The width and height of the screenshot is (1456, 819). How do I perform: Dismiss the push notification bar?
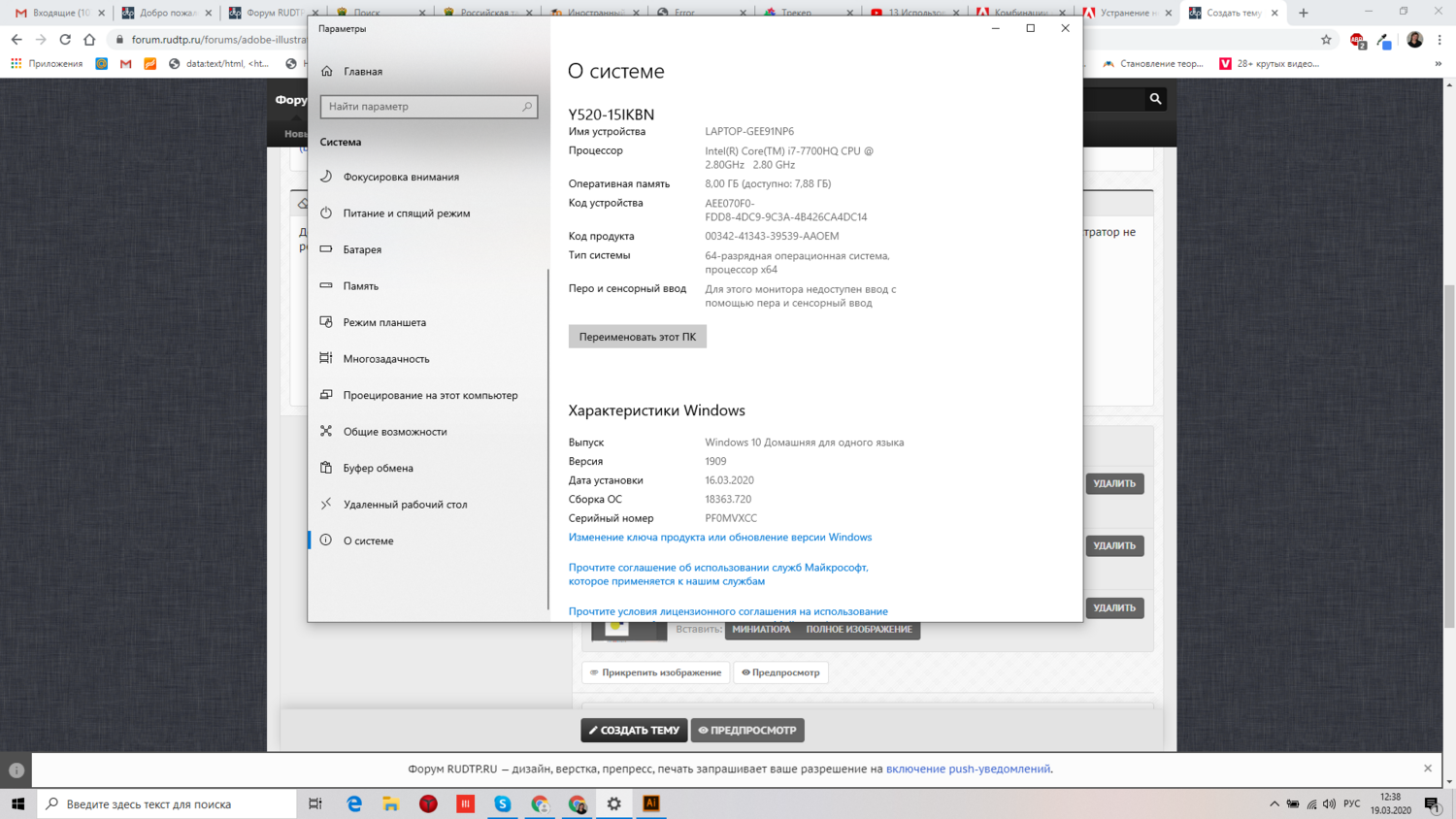point(1428,769)
